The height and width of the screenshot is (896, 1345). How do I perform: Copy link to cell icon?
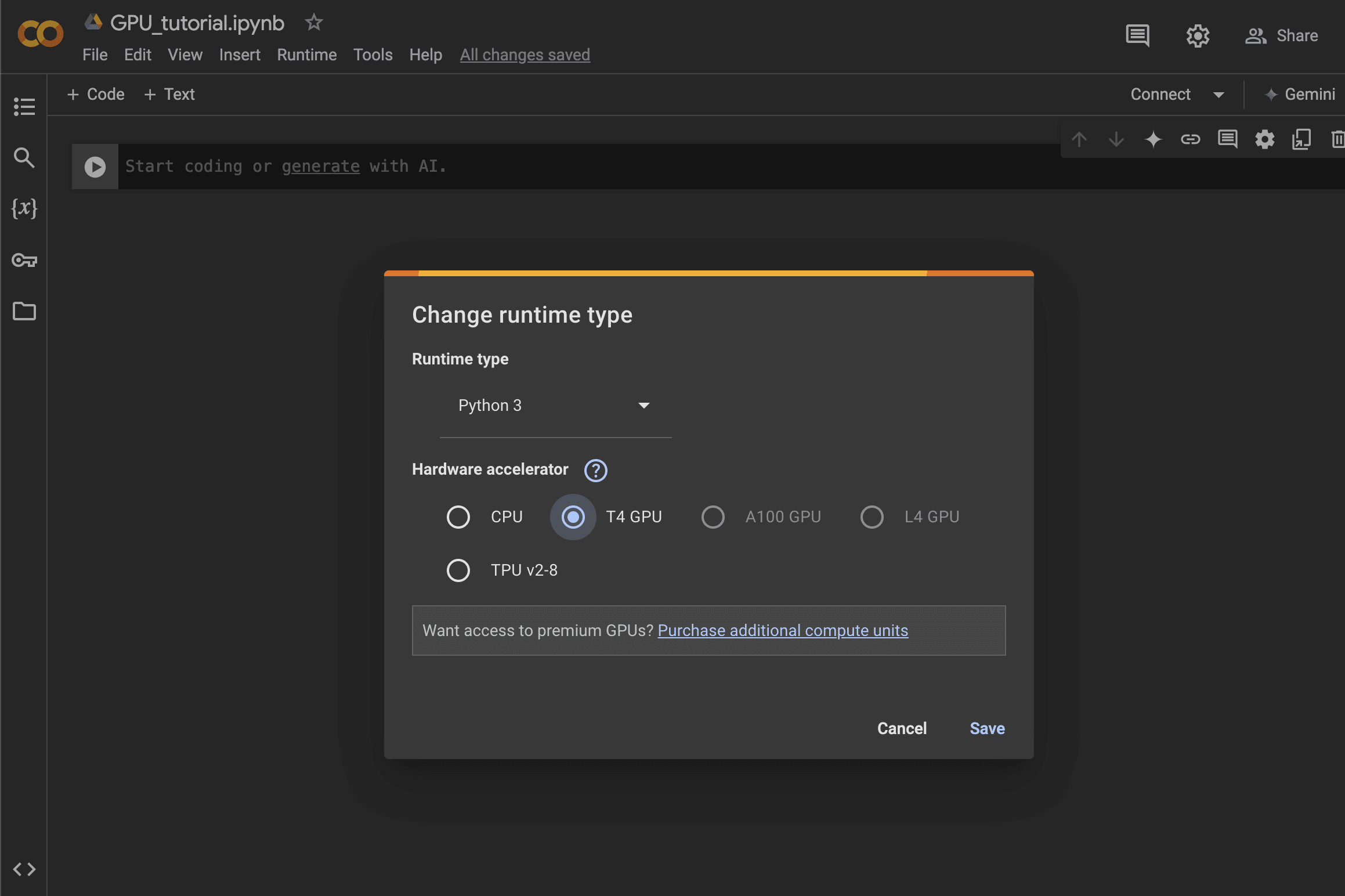pos(1190,139)
